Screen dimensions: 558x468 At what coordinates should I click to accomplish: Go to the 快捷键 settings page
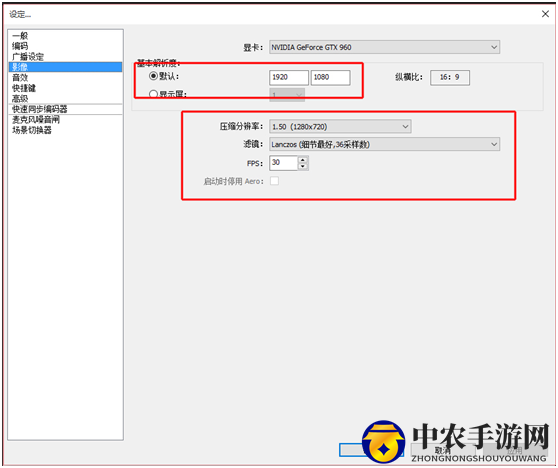point(24,88)
